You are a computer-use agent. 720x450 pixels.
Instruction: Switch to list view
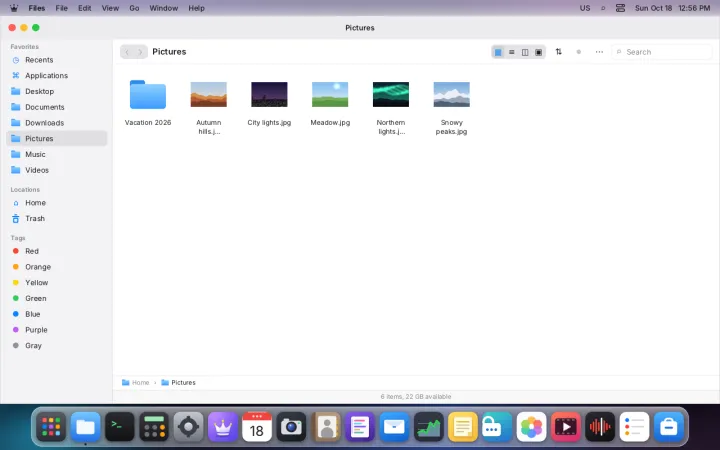click(x=512, y=52)
